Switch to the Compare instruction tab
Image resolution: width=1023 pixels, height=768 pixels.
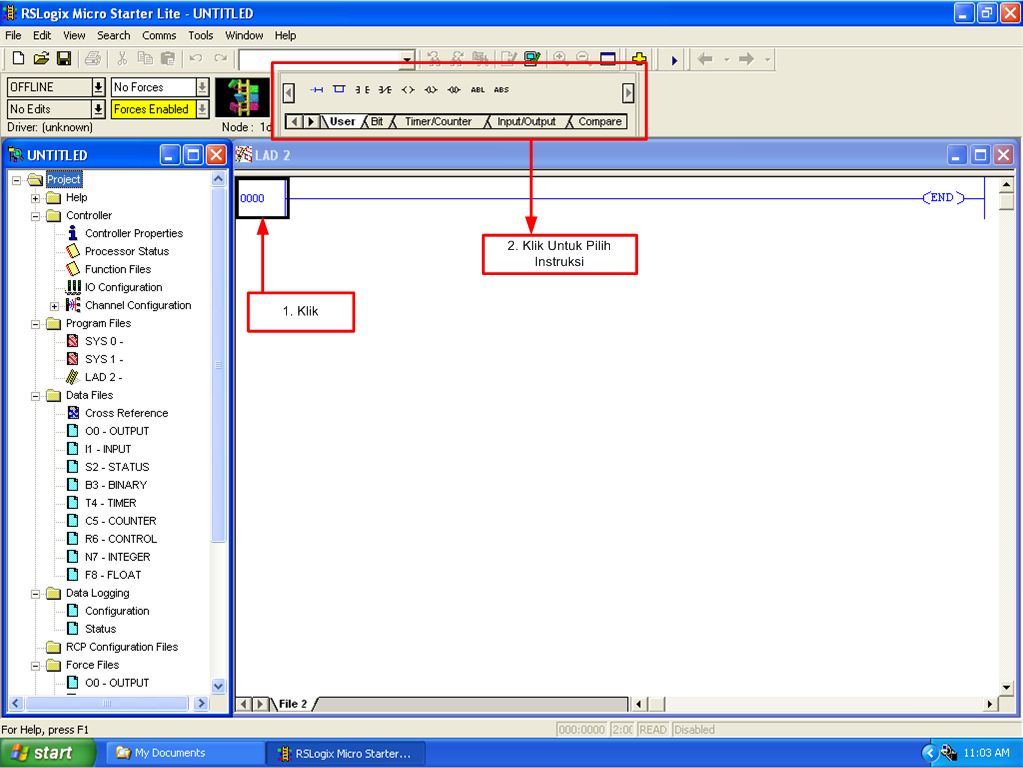click(x=600, y=121)
